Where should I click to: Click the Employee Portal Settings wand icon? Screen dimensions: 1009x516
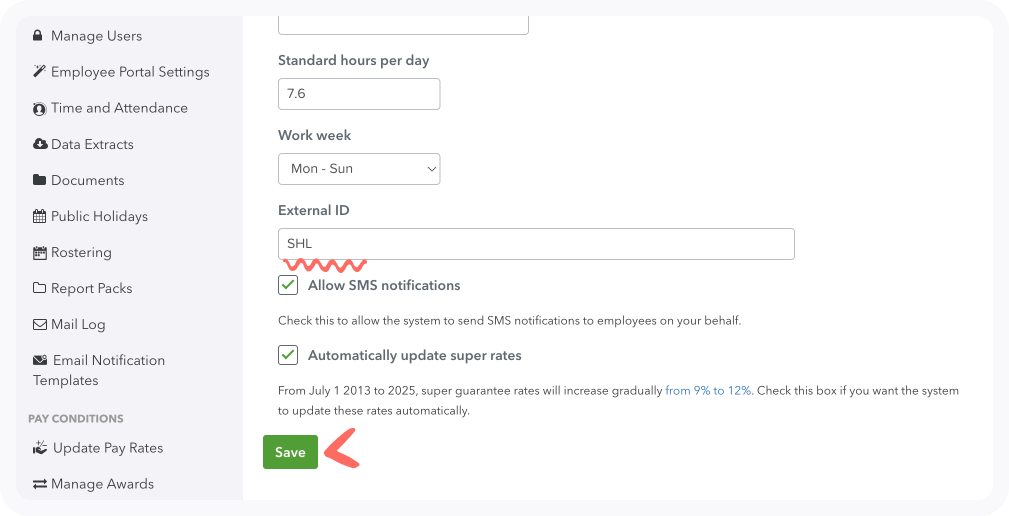tap(39, 72)
